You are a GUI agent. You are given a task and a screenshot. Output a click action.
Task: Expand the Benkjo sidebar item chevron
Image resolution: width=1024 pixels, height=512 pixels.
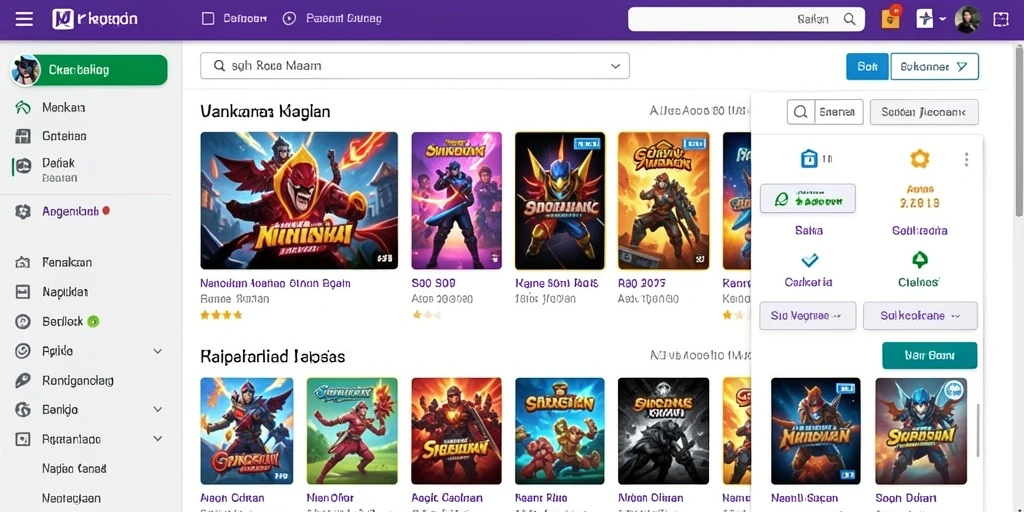157,409
